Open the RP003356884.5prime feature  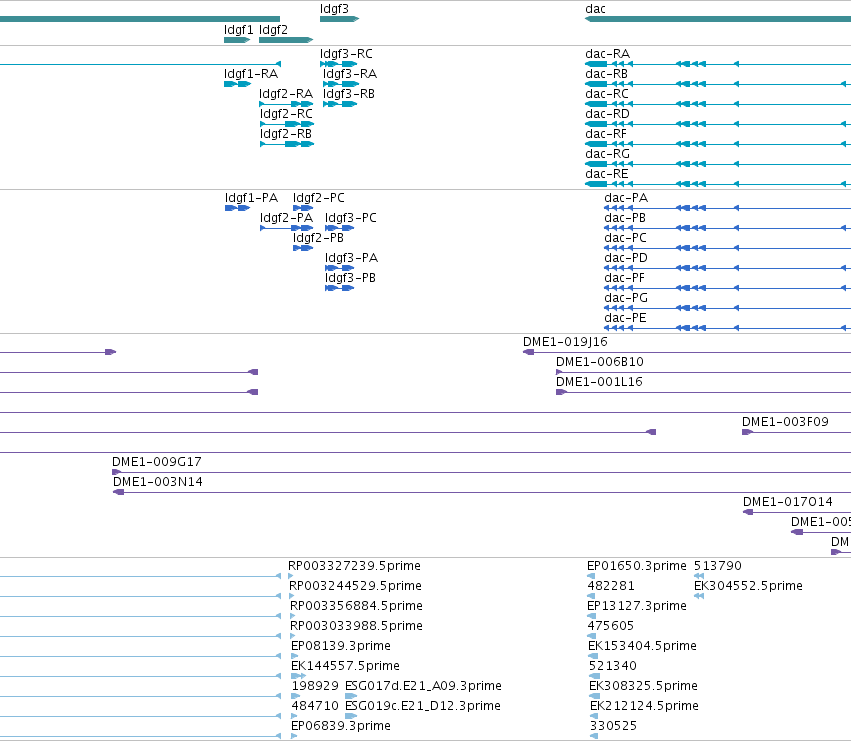point(293,616)
